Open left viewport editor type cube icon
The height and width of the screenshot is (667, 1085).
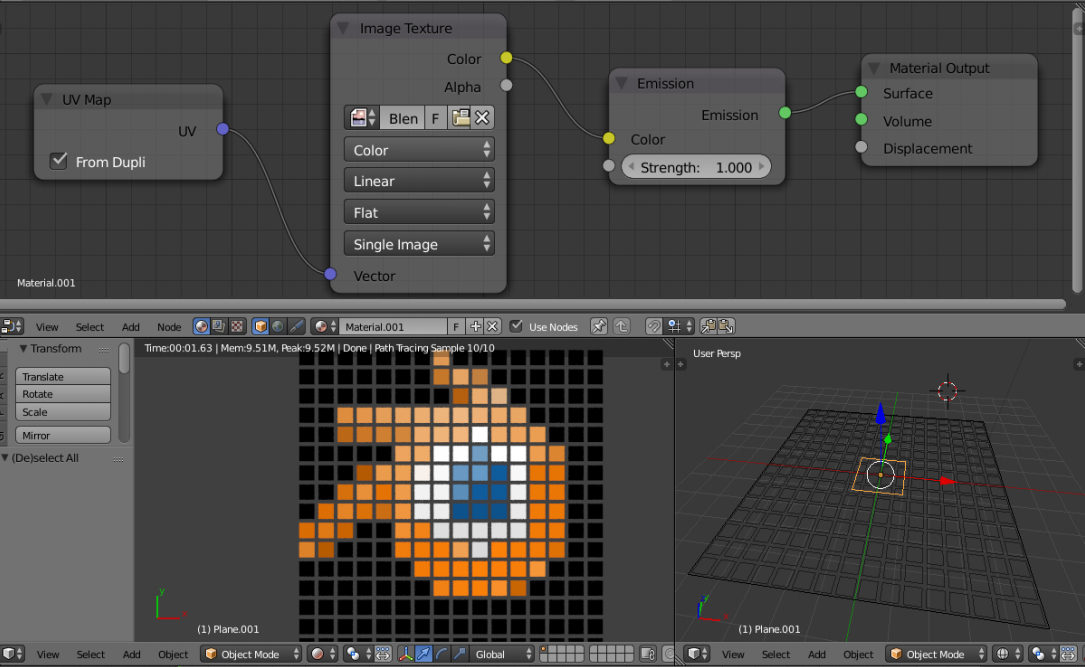(x=12, y=654)
